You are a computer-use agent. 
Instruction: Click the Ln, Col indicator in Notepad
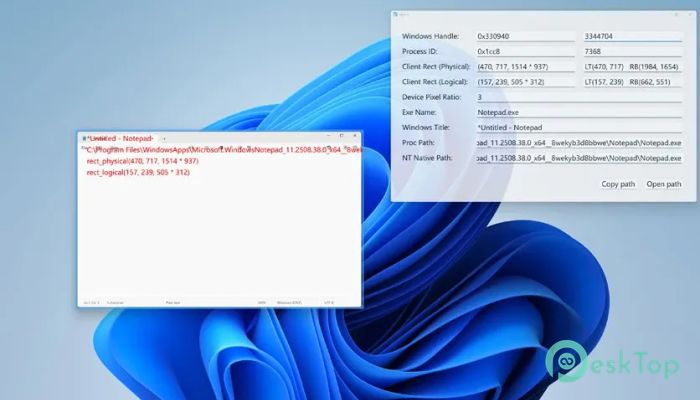tap(91, 303)
